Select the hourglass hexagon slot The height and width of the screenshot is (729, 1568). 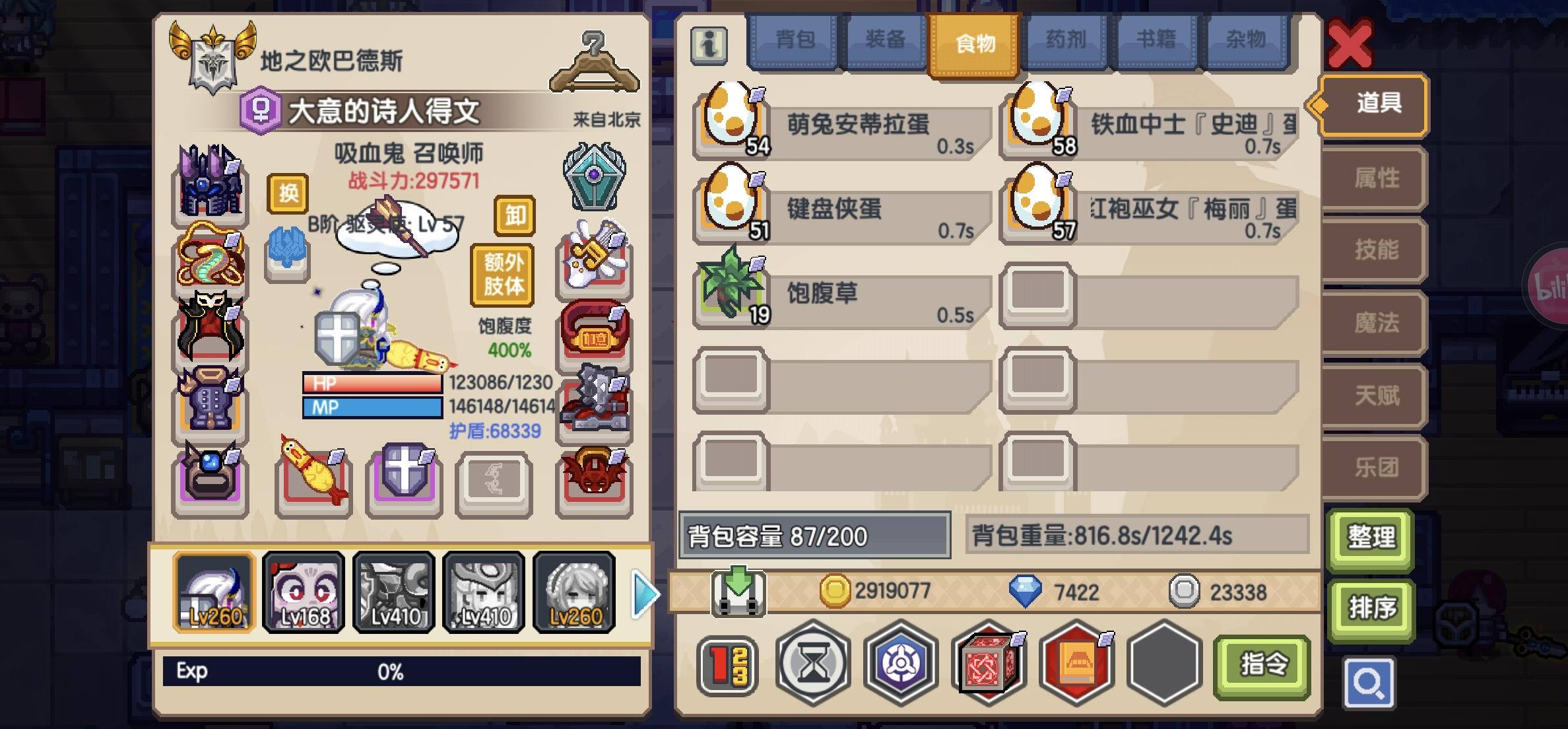coord(813,663)
